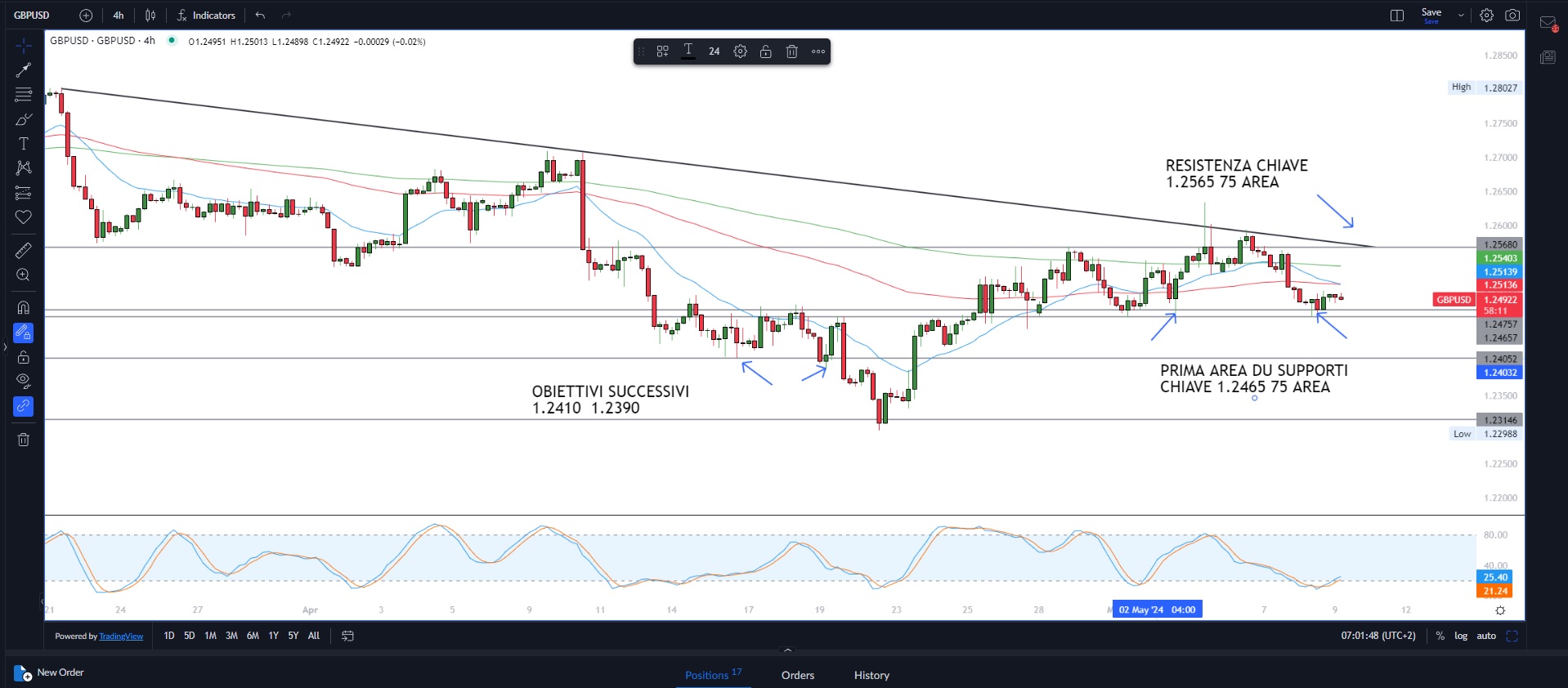Toggle Magnet mode on the left toolbar
This screenshot has width=1568, height=688.
click(x=23, y=308)
